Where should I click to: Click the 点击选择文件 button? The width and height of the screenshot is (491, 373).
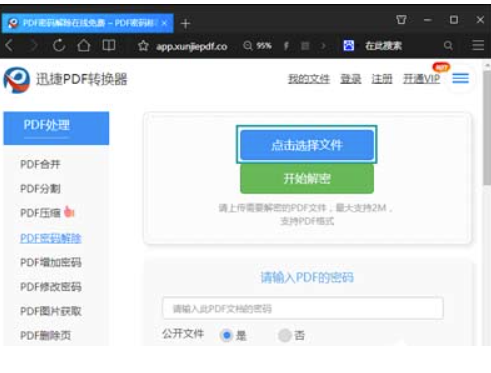tap(307, 145)
